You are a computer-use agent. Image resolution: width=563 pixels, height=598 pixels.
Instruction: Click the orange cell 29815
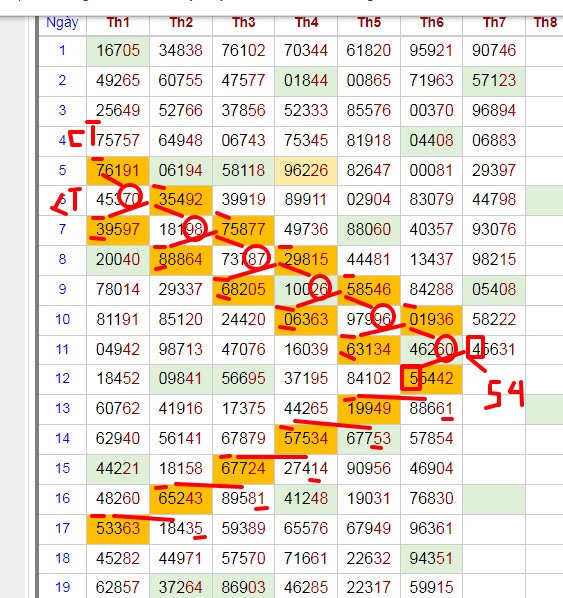point(306,259)
